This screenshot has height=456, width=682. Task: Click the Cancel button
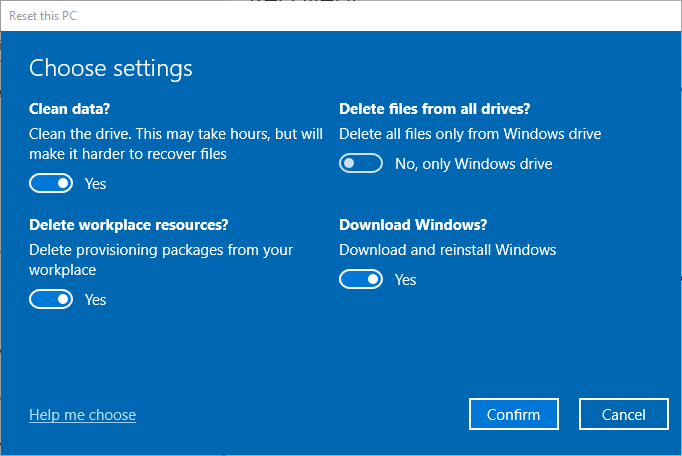click(623, 415)
